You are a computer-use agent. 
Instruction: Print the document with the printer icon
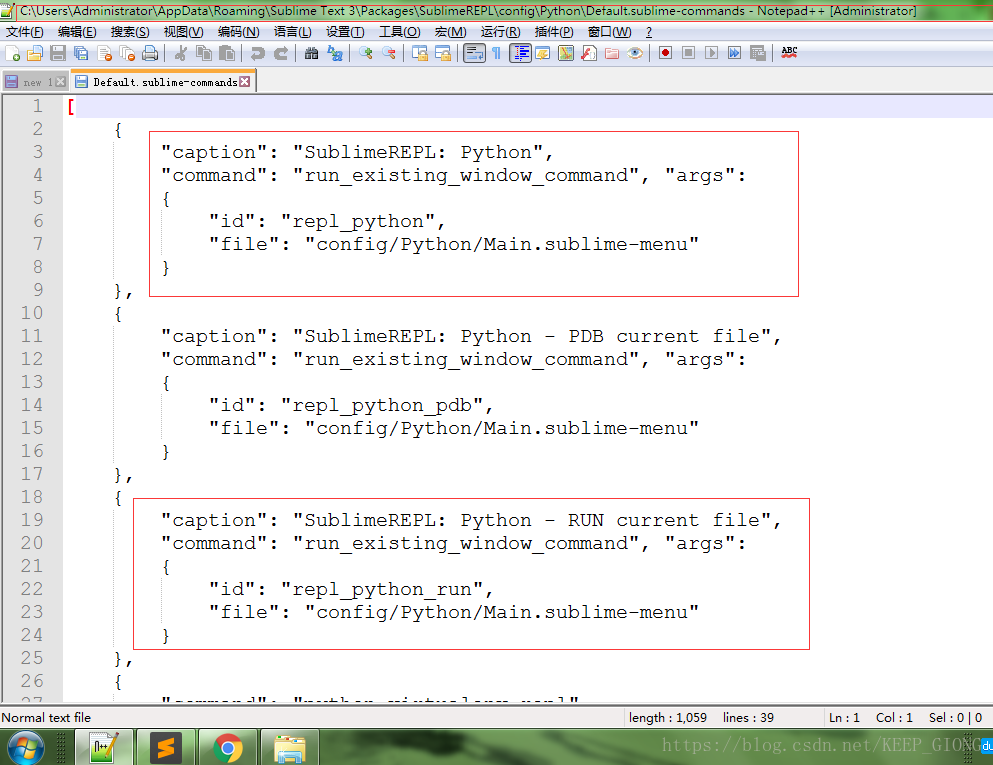pos(150,53)
